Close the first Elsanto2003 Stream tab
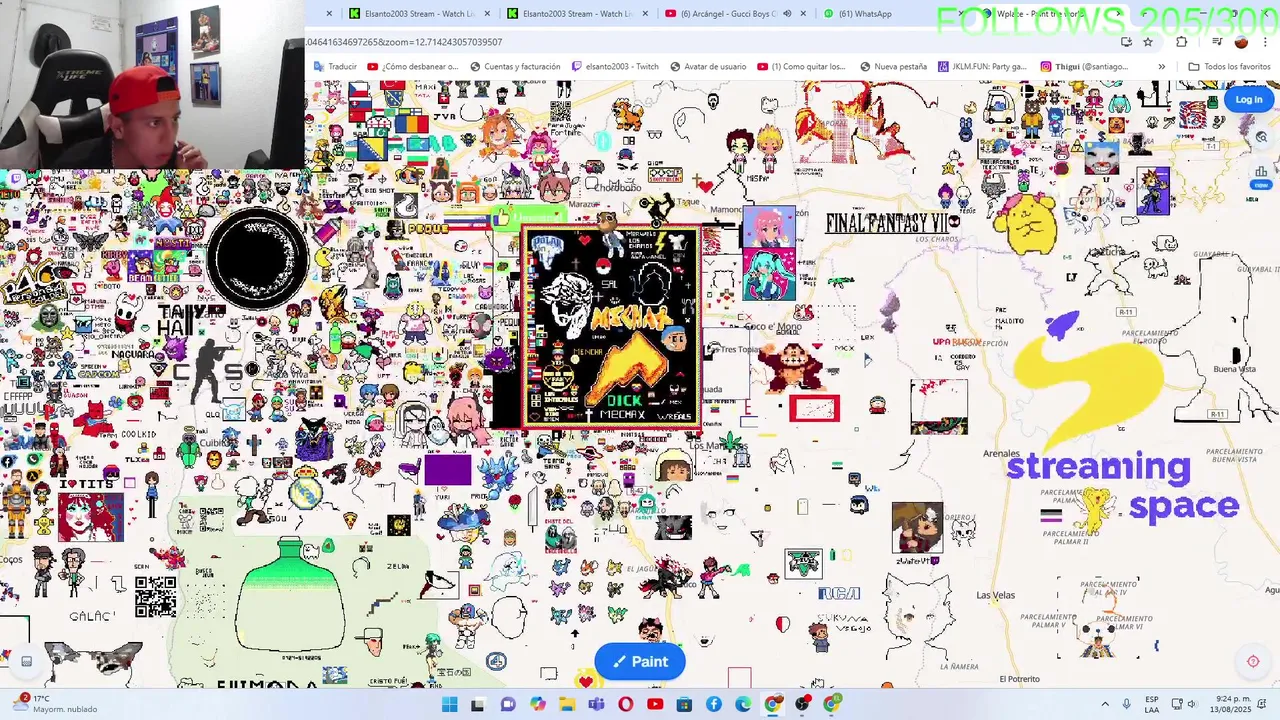This screenshot has width=1280, height=720. pyautogui.click(x=487, y=14)
